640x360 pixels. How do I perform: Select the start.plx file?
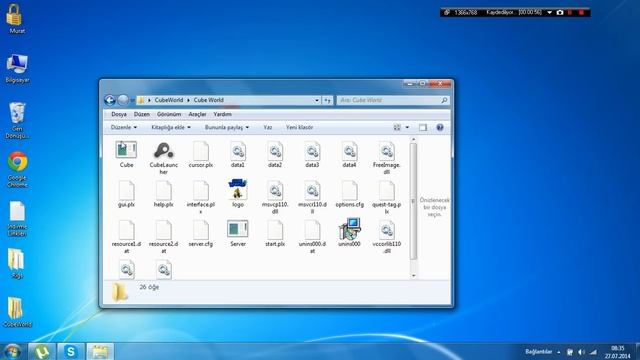point(275,233)
